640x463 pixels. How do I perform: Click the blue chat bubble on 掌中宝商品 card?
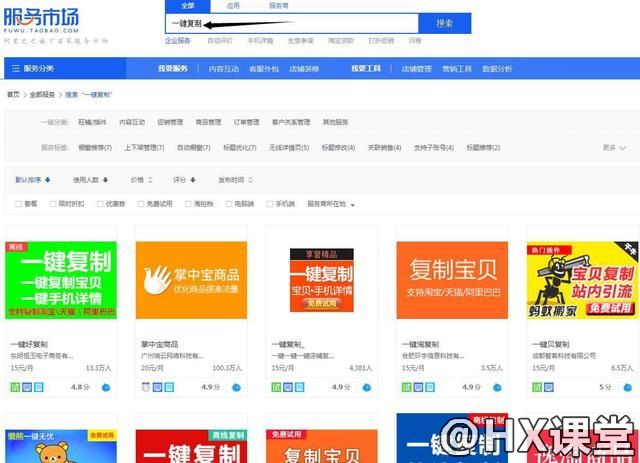click(x=236, y=387)
